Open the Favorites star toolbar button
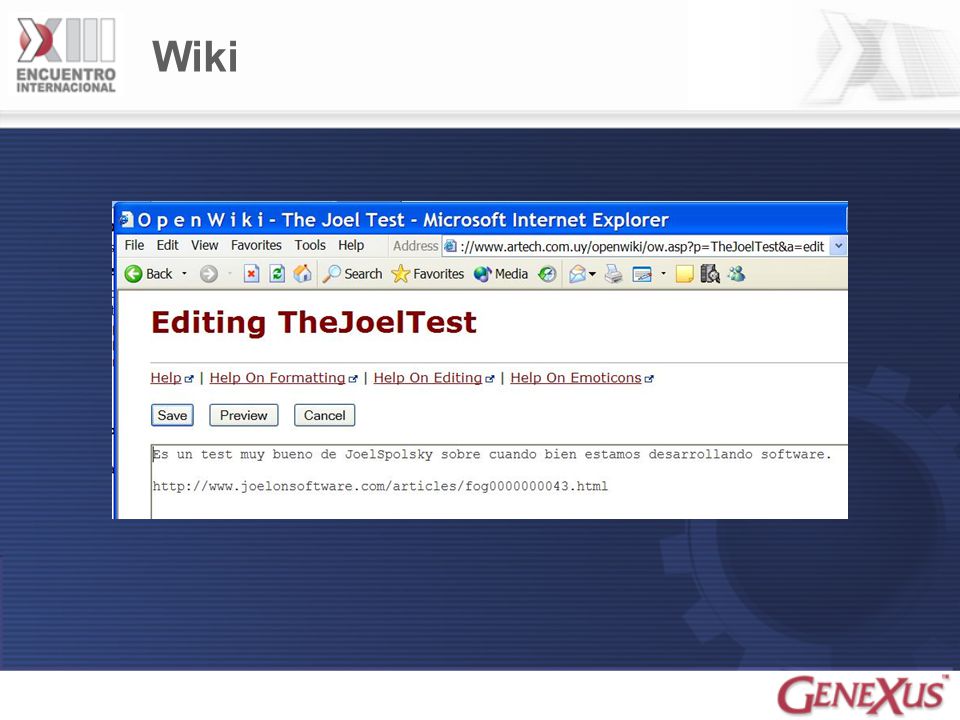The image size is (960, 720). [x=427, y=274]
